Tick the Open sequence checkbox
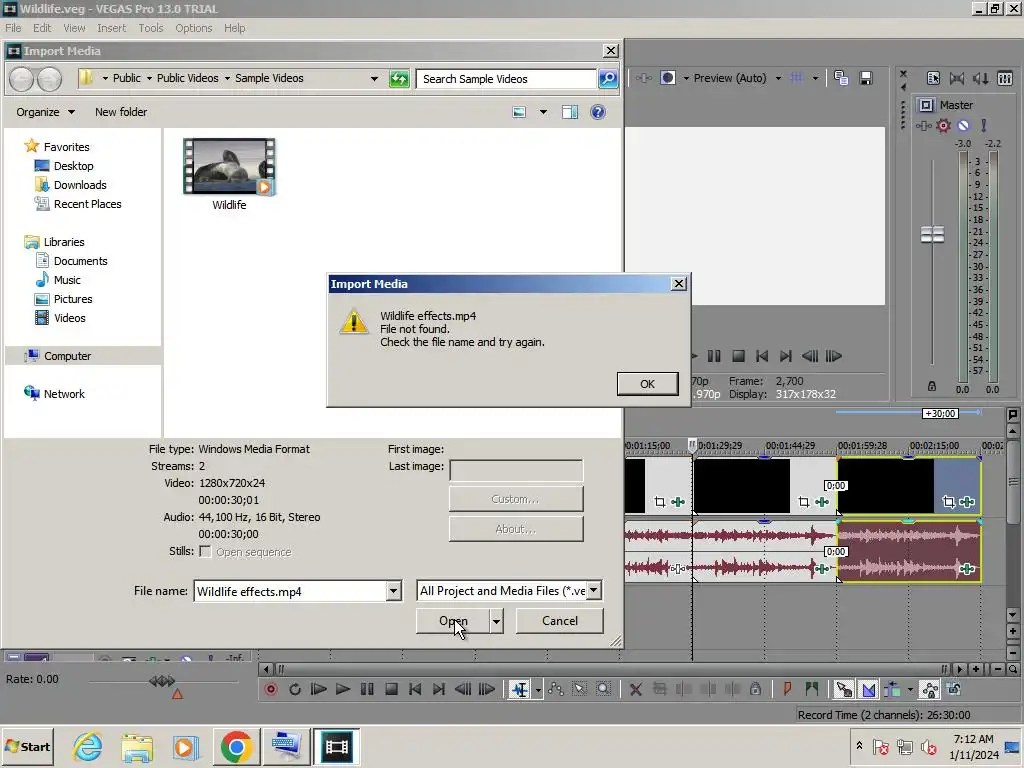Viewport: 1024px width, 768px height. click(x=205, y=552)
